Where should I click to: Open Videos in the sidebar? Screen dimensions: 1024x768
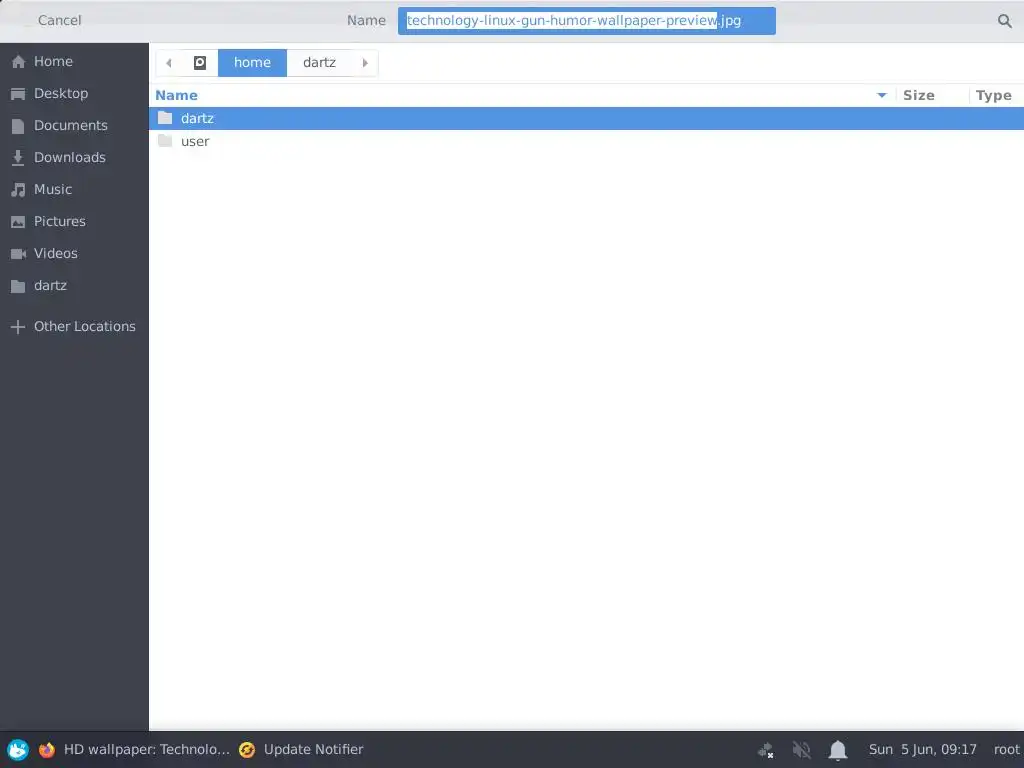(74, 253)
